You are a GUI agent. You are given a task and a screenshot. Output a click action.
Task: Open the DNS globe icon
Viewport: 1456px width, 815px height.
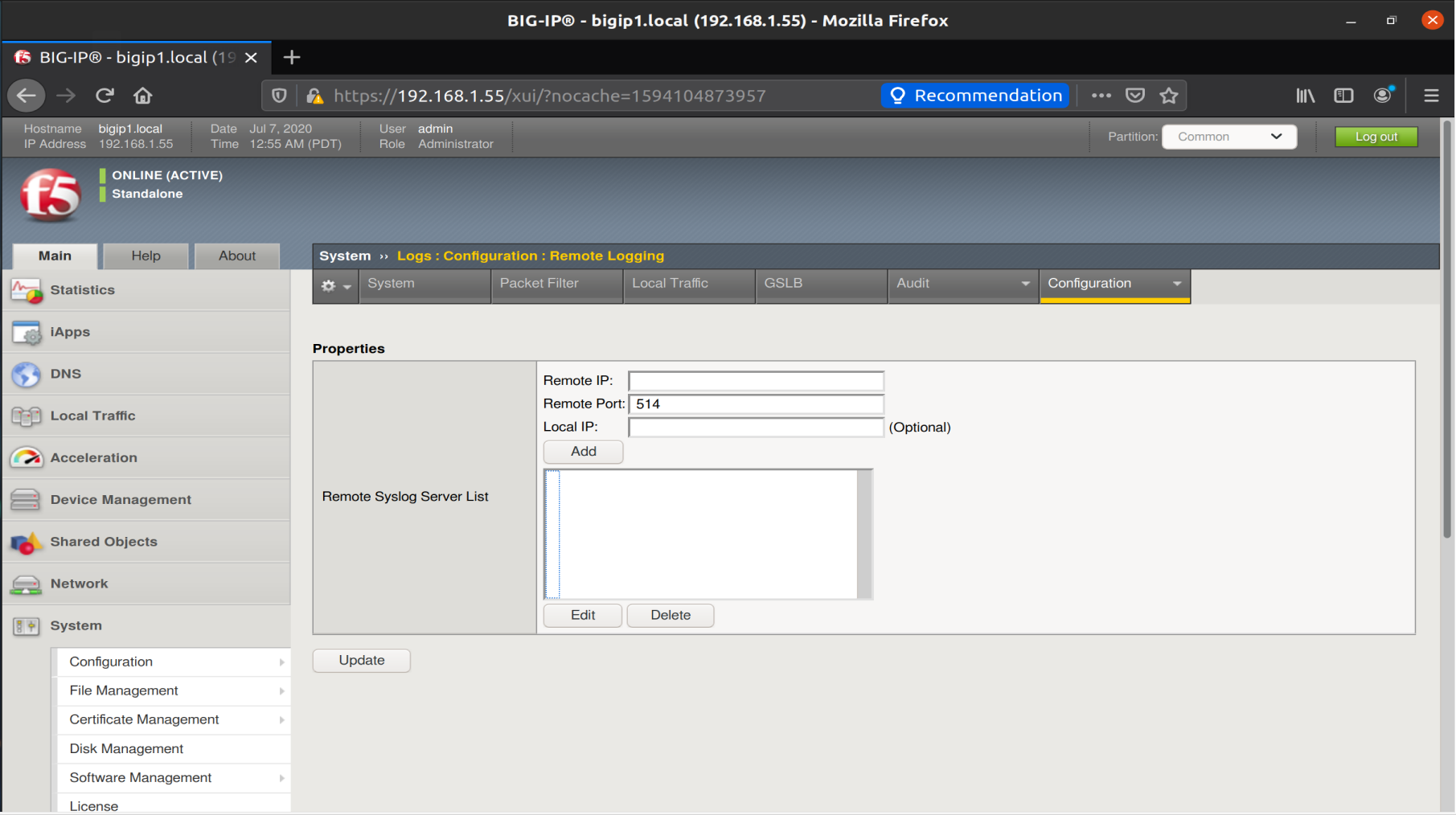(27, 375)
